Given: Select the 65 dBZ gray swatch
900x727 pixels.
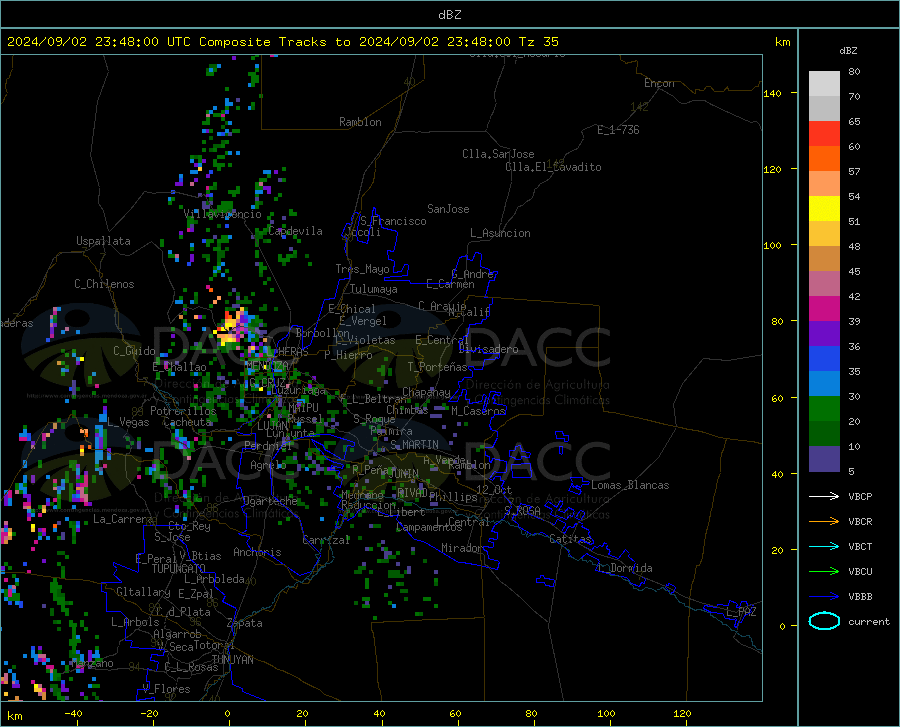Looking at the screenshot, I should point(824,108).
